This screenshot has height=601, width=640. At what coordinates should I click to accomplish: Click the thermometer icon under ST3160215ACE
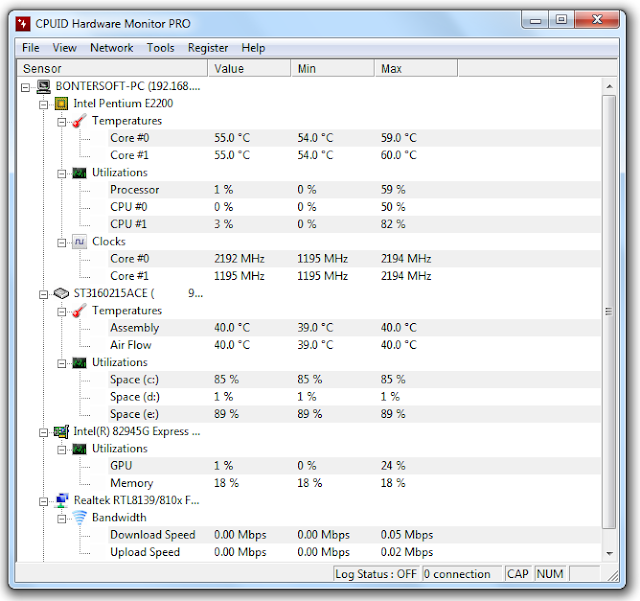[79, 311]
